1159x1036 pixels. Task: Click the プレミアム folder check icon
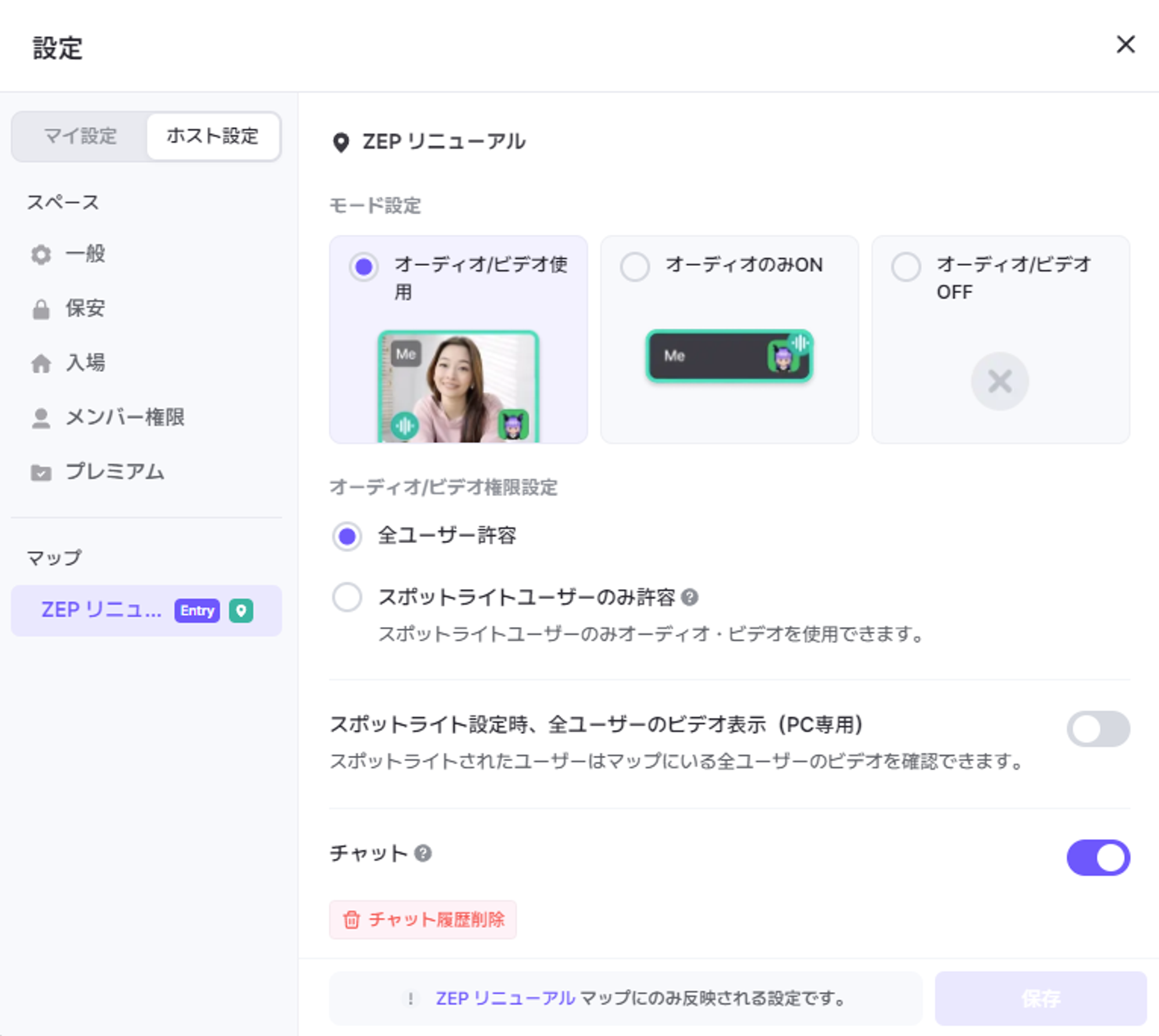tap(41, 472)
